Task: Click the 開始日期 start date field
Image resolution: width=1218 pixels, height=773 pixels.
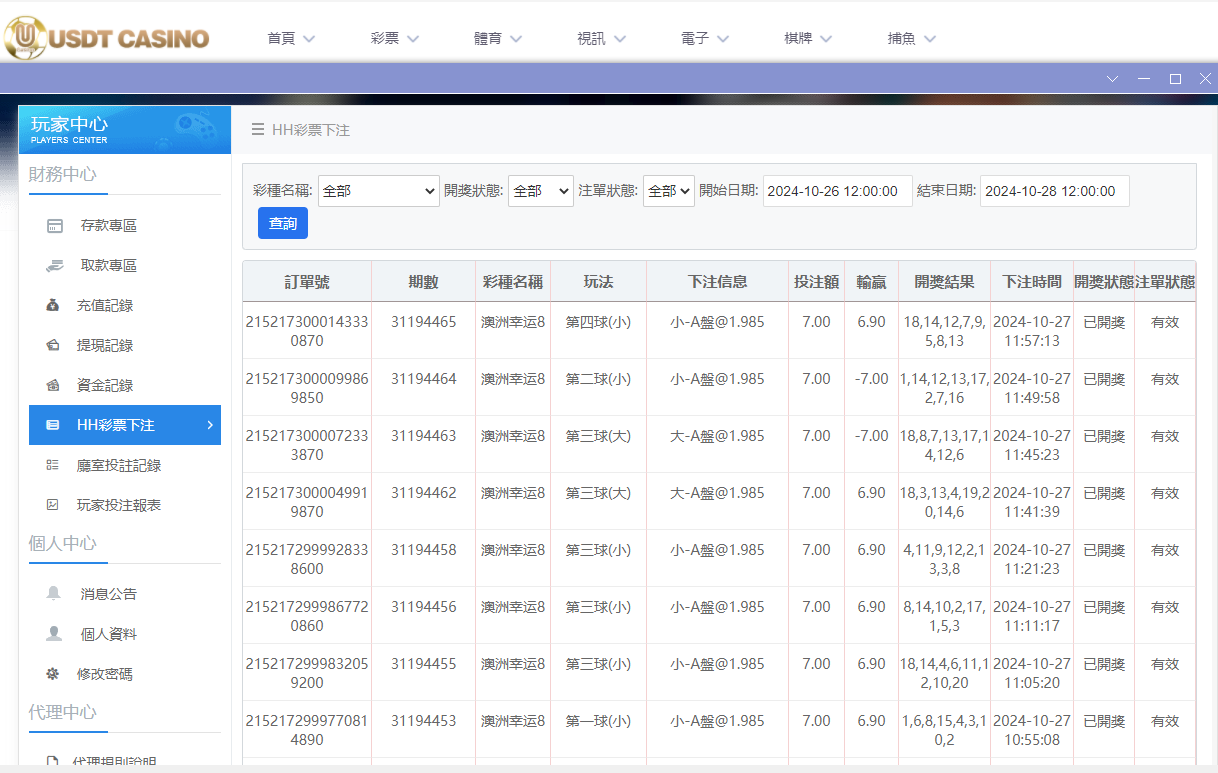Action: coord(837,191)
